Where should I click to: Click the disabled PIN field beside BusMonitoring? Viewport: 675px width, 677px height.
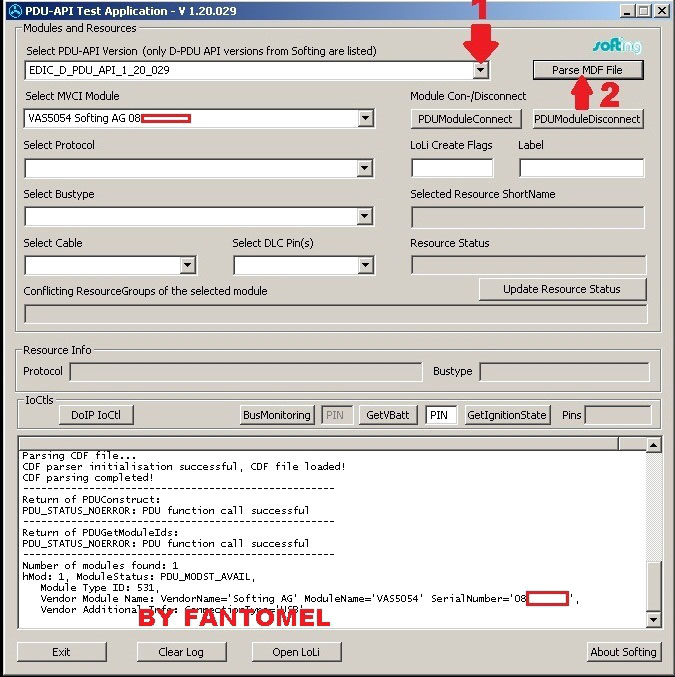(x=337, y=415)
